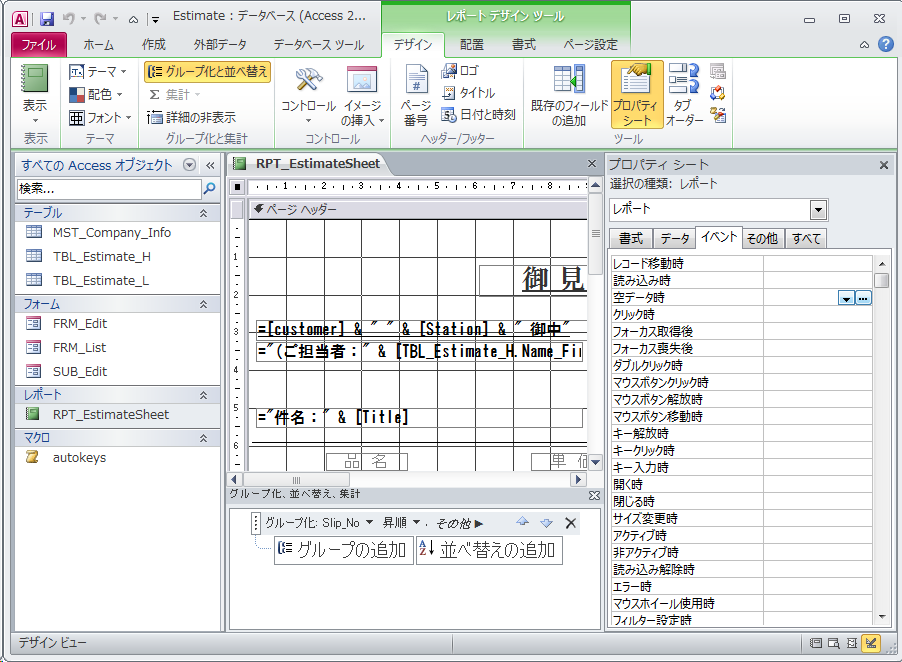
Task: Click the クリック時 property field
Action: pos(817,315)
